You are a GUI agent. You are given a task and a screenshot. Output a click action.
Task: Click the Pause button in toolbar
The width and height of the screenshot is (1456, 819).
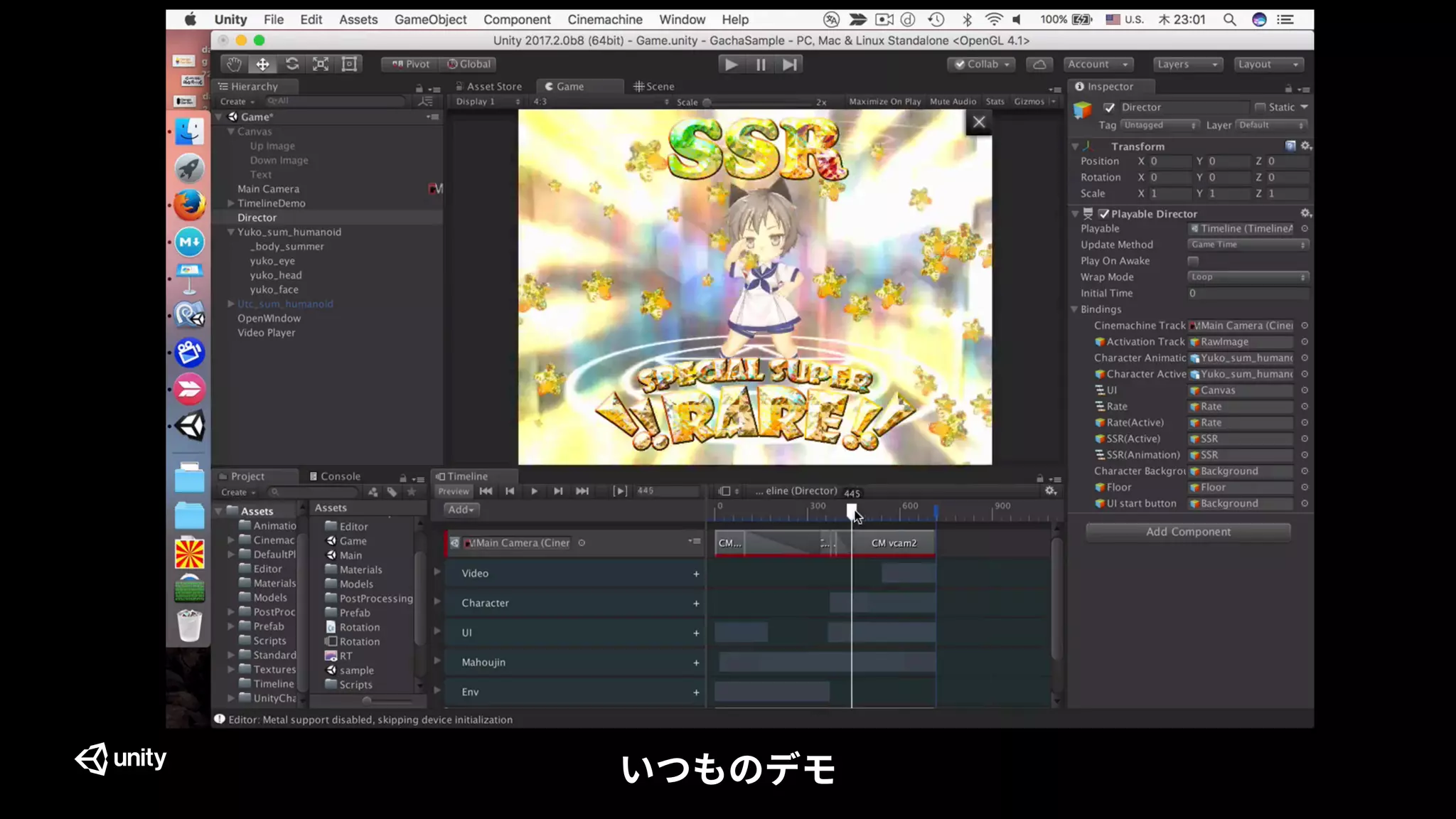point(761,65)
